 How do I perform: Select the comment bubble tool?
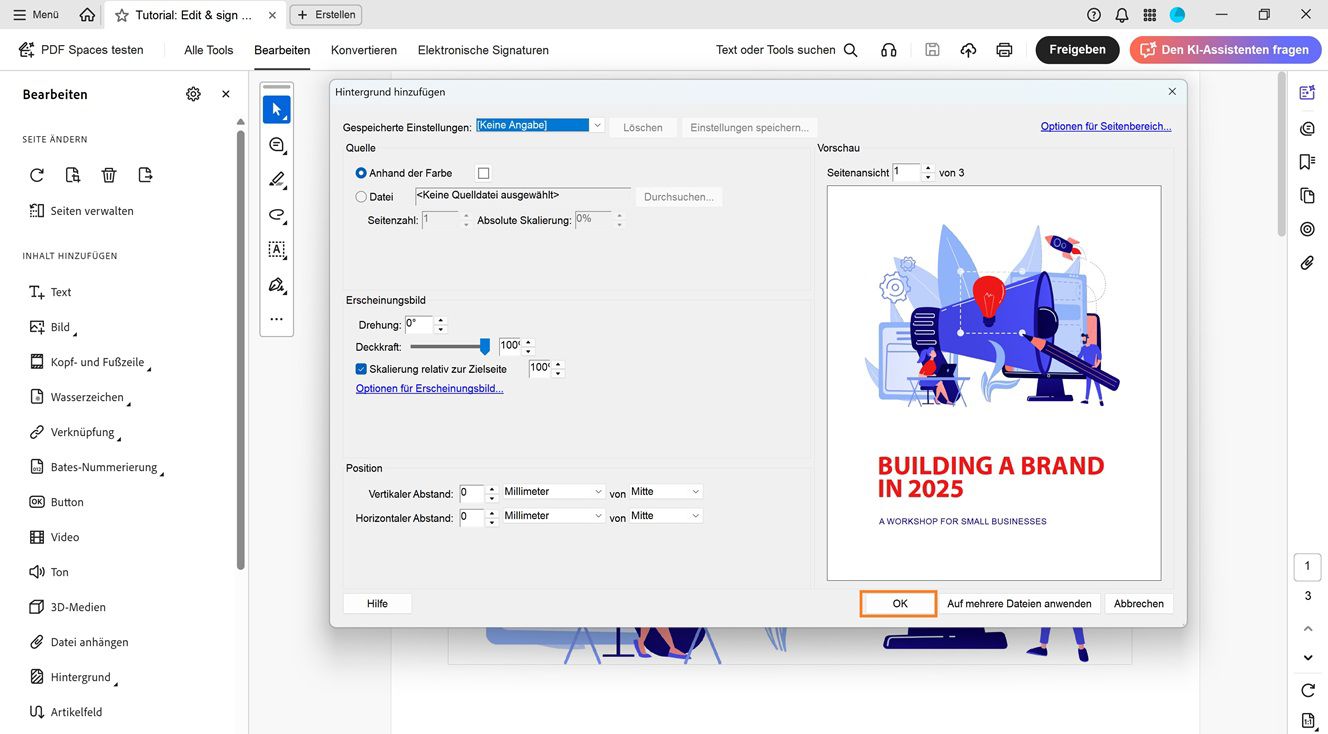tap(277, 145)
